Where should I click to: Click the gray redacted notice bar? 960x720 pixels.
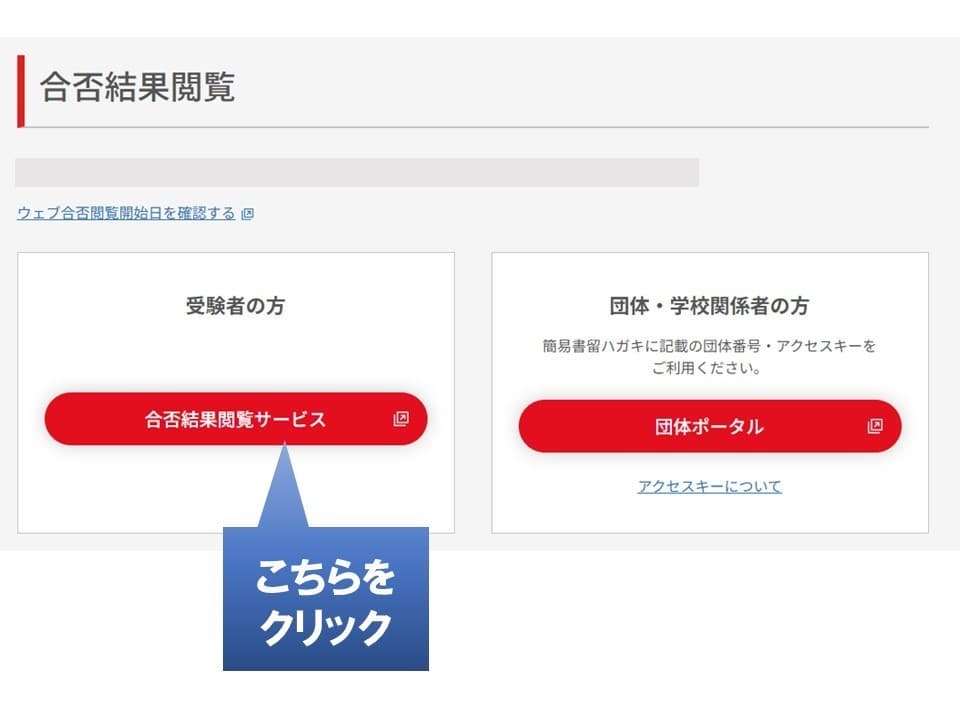tap(357, 172)
